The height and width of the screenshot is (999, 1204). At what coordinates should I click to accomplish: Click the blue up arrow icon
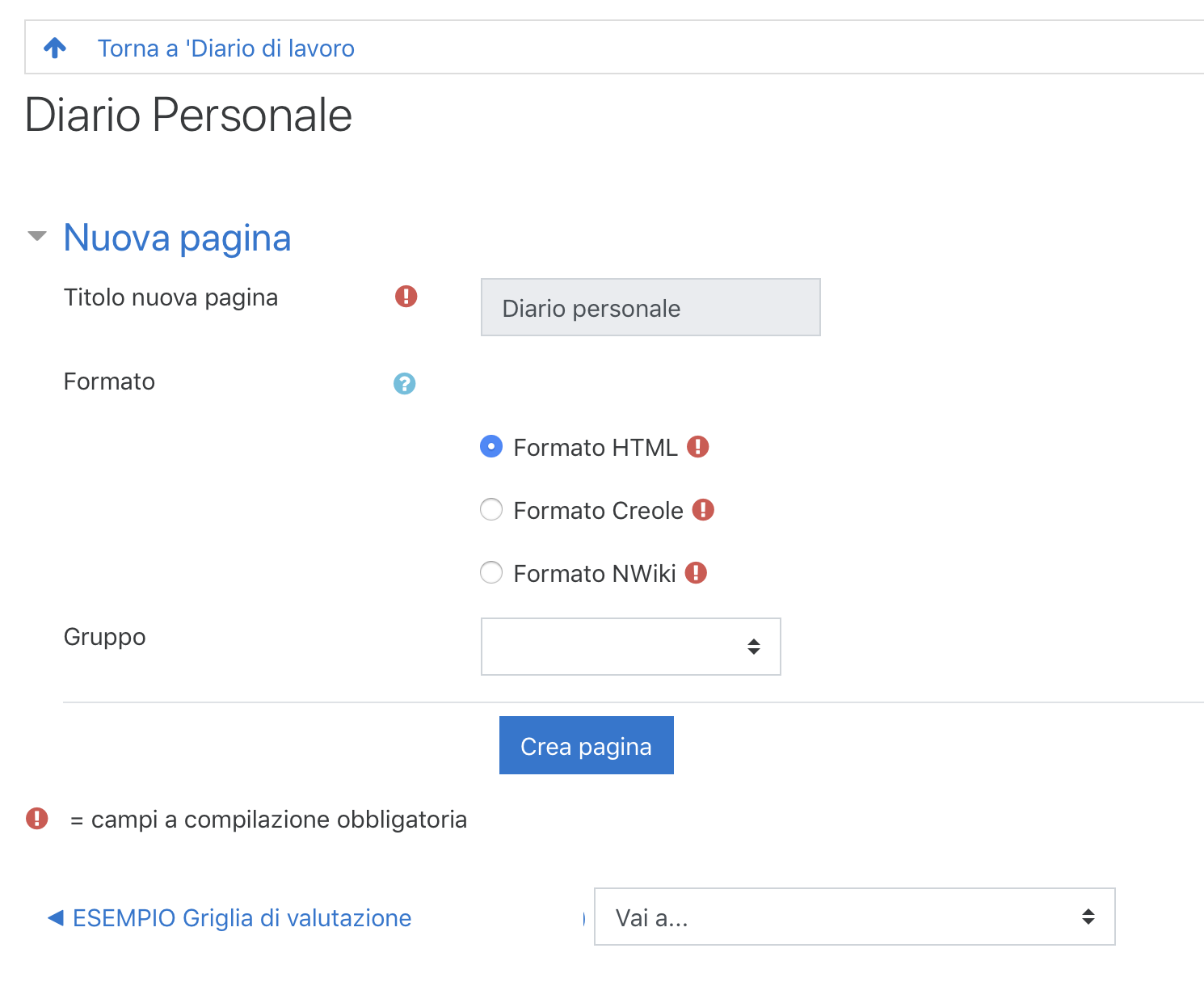pyautogui.click(x=55, y=48)
